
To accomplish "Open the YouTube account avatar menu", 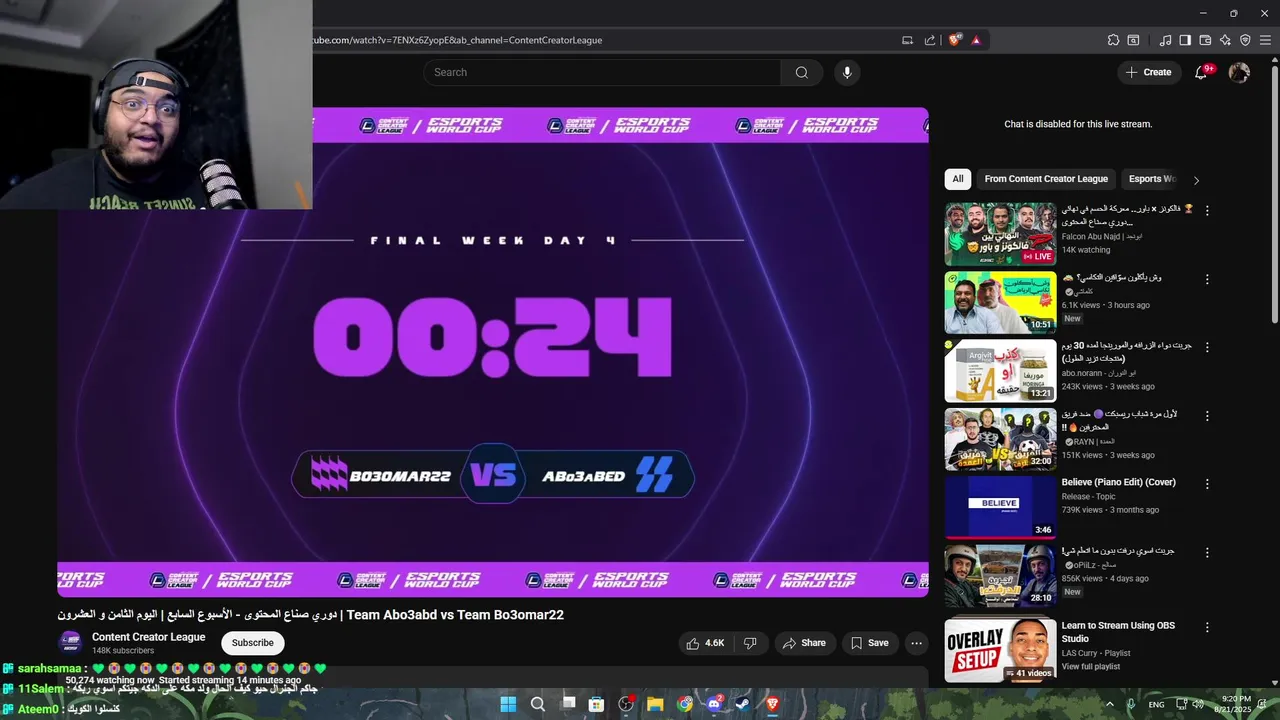I will coord(1239,72).
